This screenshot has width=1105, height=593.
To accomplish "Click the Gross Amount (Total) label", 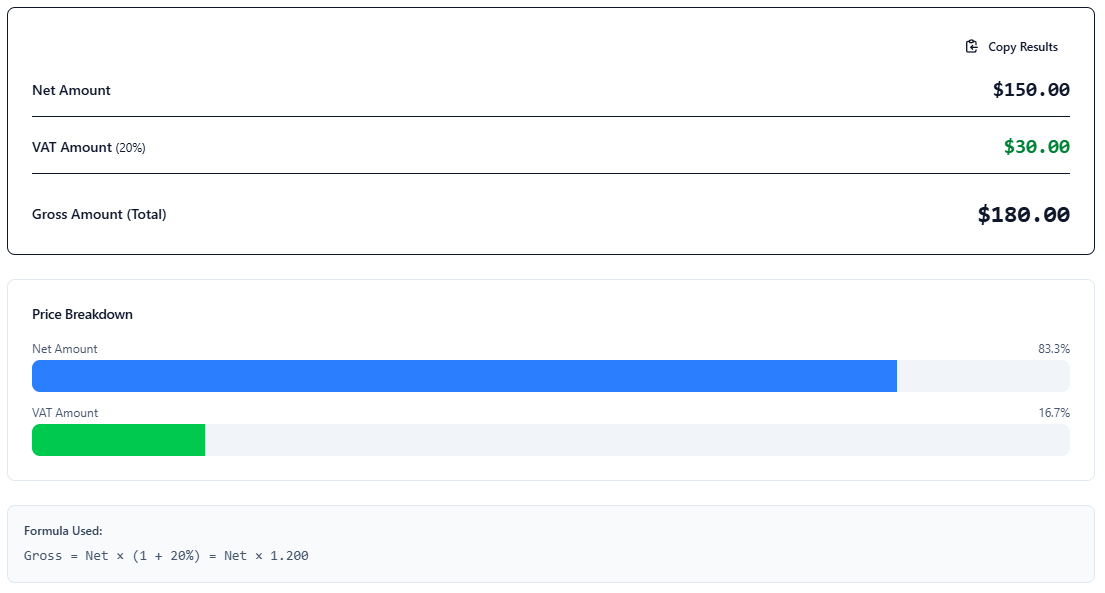I will coord(99,214).
